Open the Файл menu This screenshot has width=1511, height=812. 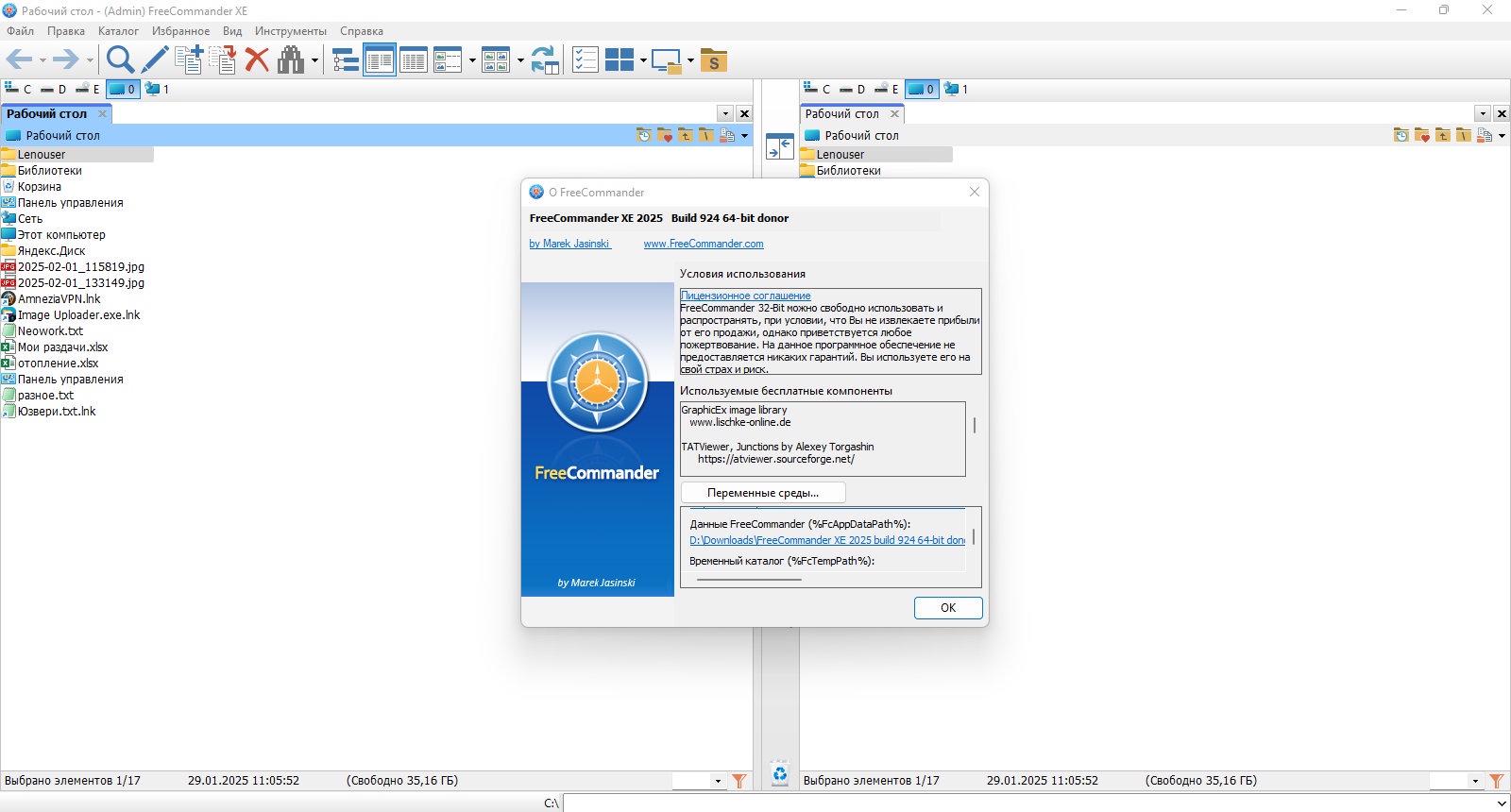coord(20,31)
